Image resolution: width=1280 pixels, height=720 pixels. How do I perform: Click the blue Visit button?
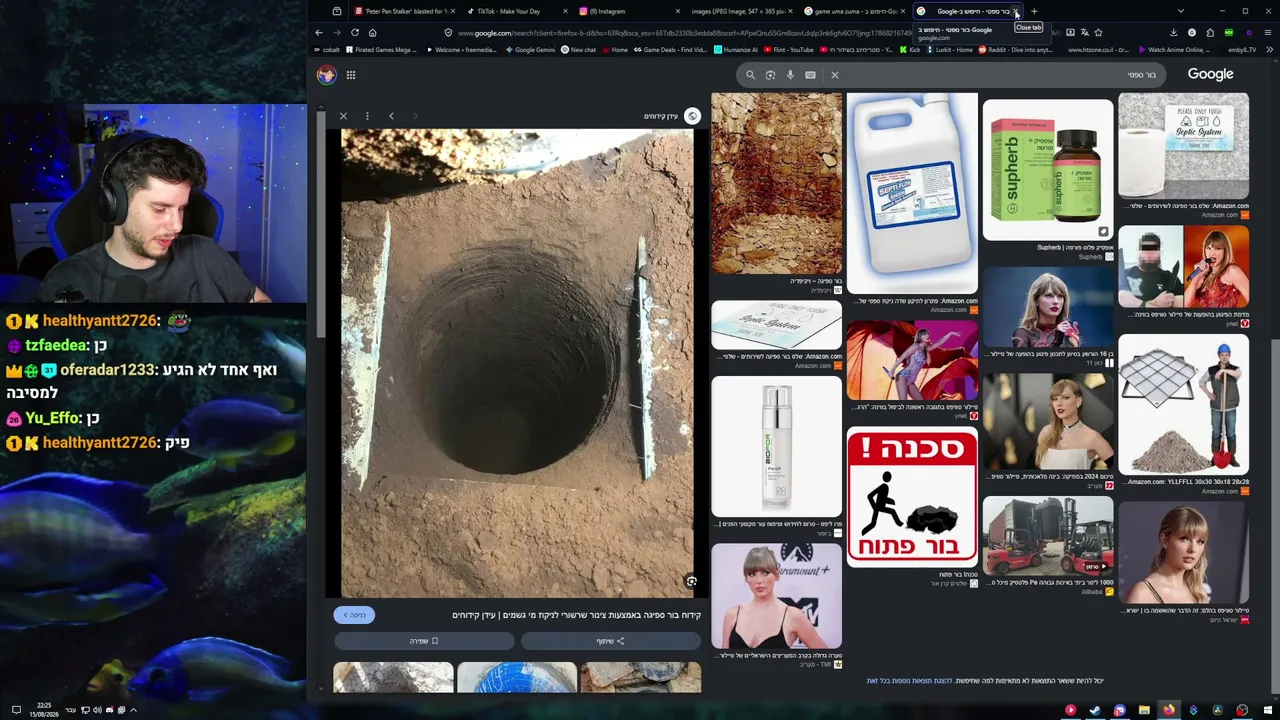(x=355, y=615)
